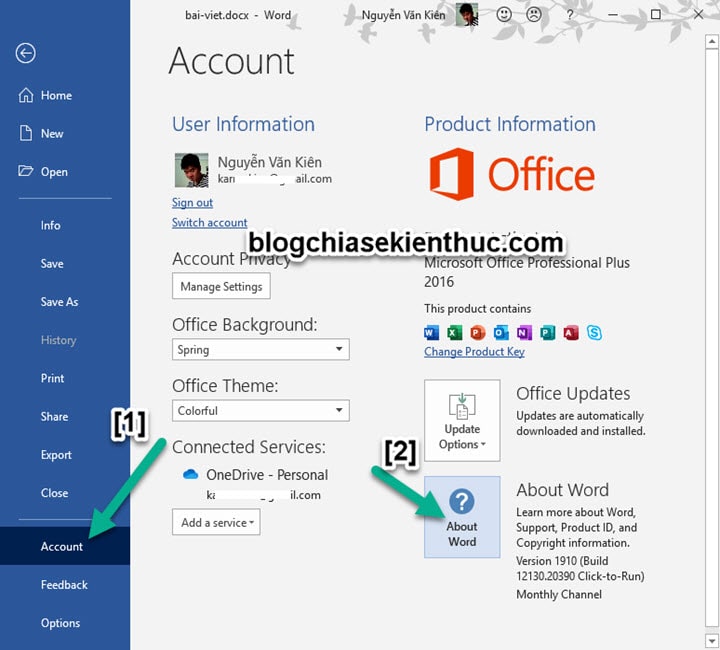The height and width of the screenshot is (650, 720).
Task: Click "OneDrive - Personal" service text
Action: (x=267, y=475)
